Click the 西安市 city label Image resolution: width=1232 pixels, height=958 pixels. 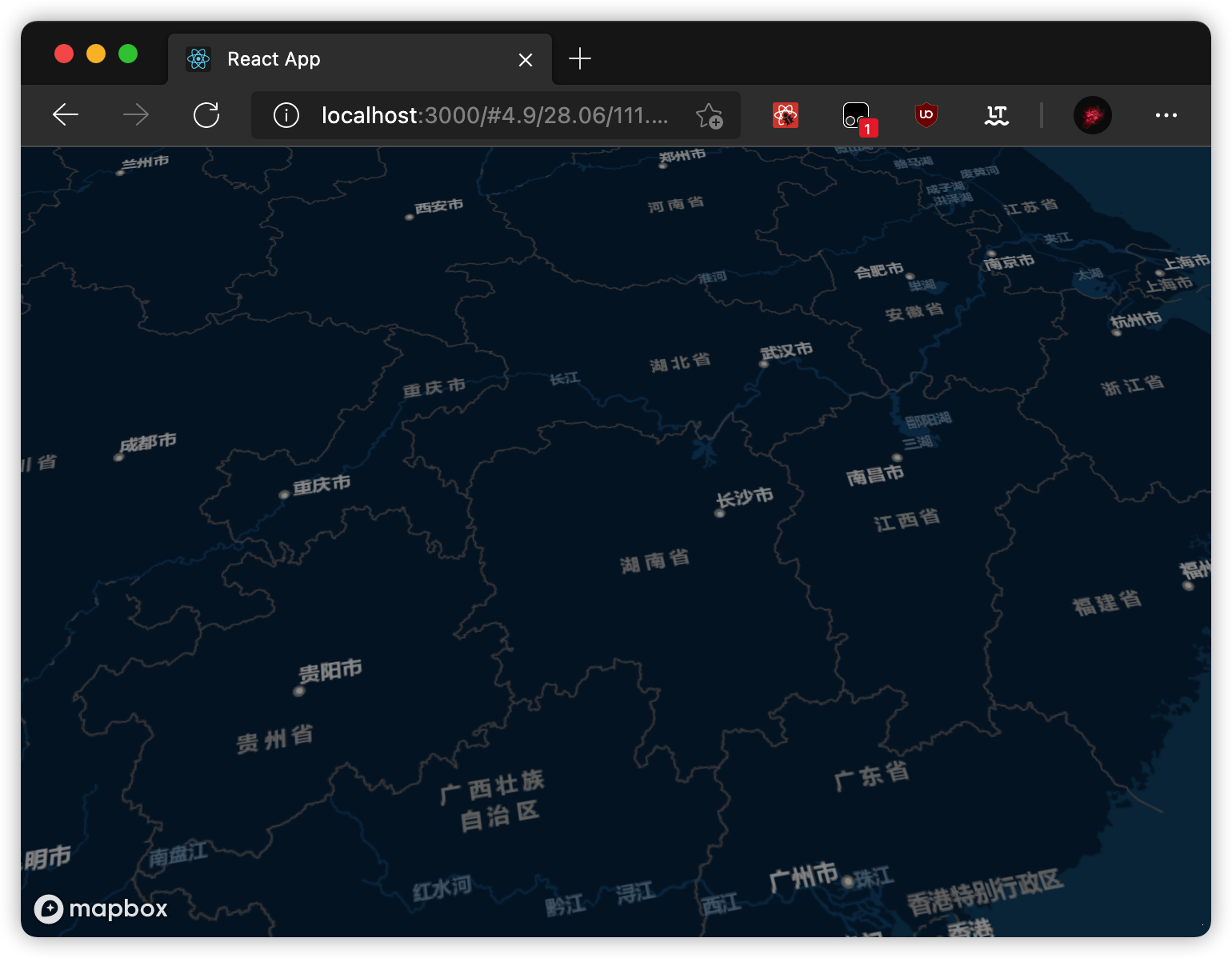click(438, 206)
